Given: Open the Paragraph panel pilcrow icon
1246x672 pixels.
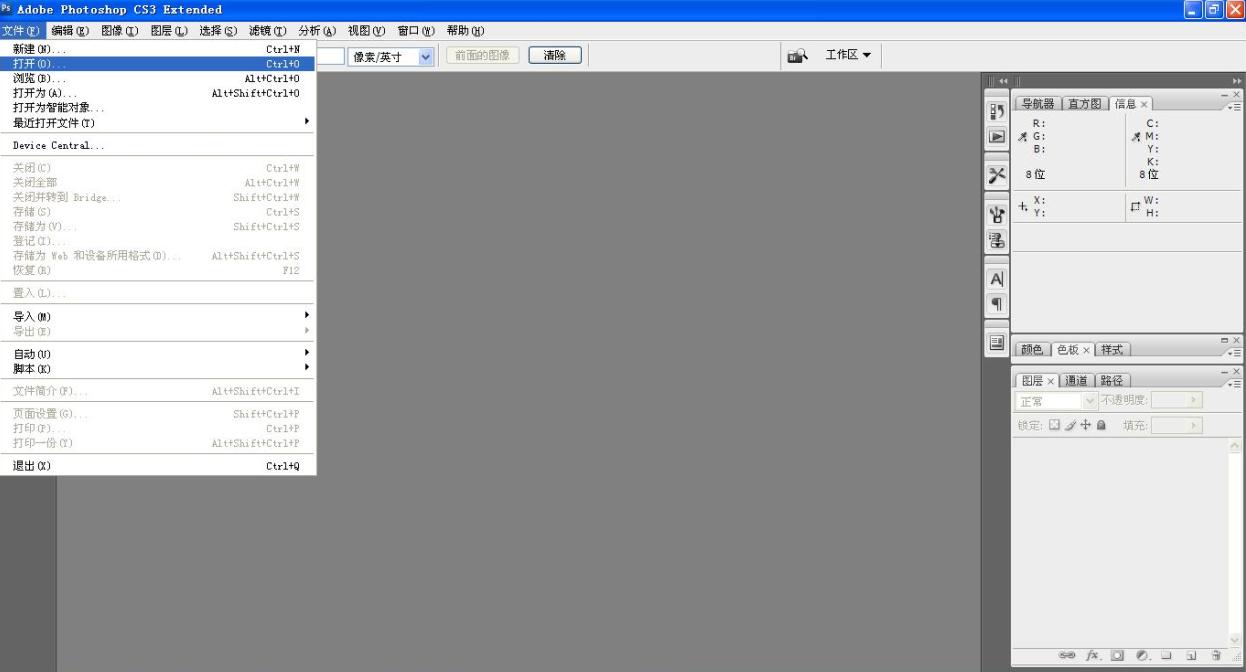Looking at the screenshot, I should (997, 303).
